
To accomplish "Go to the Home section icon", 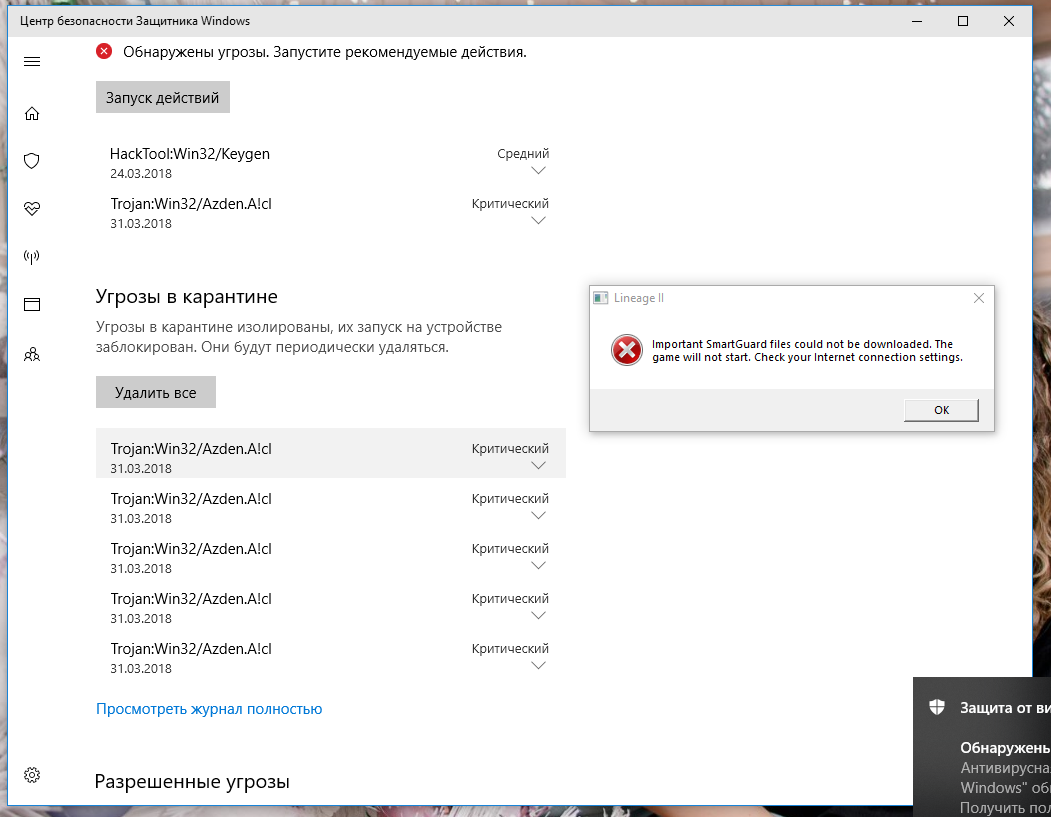I will pyautogui.click(x=32, y=114).
